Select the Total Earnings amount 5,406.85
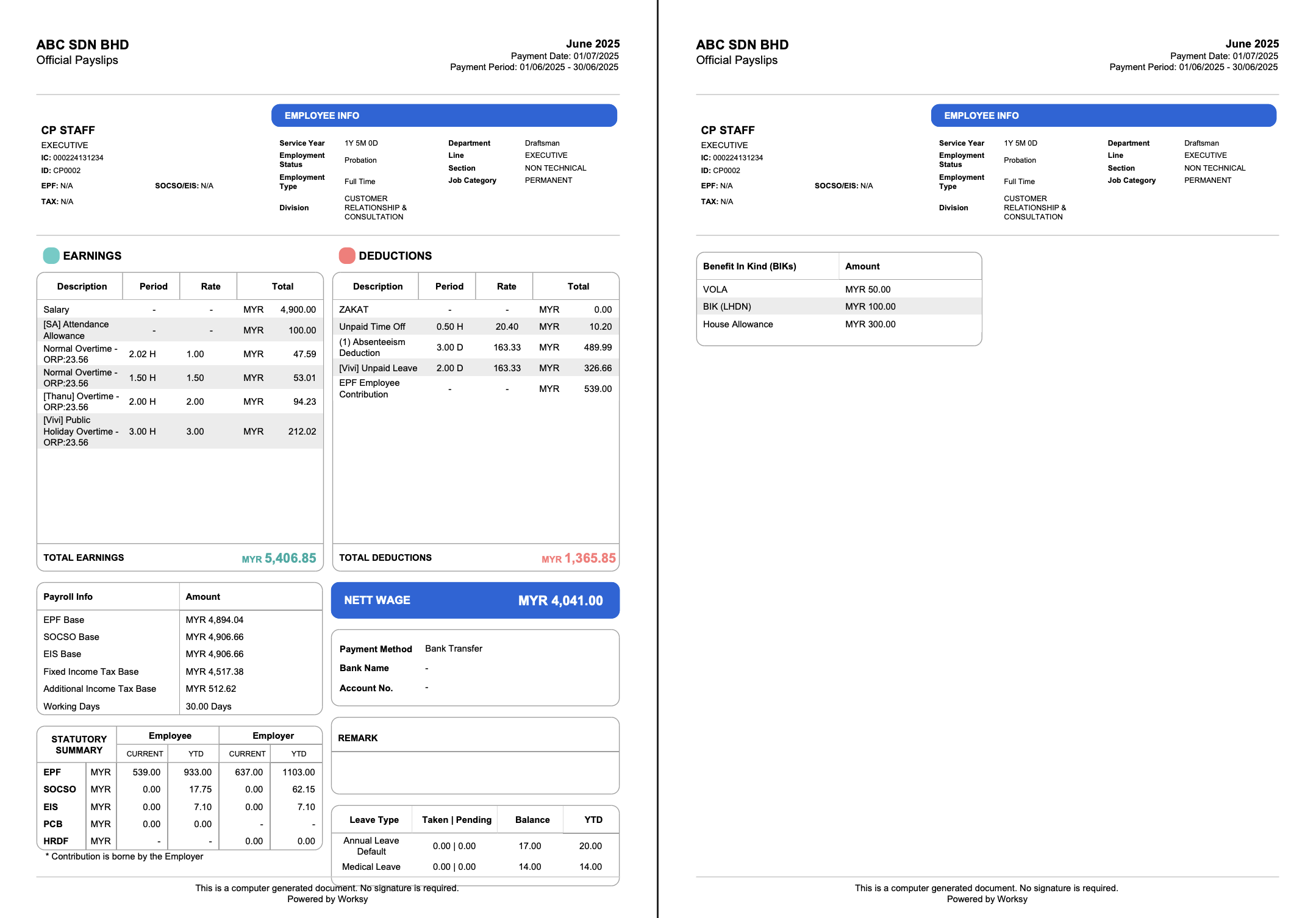1316x918 pixels. point(290,558)
